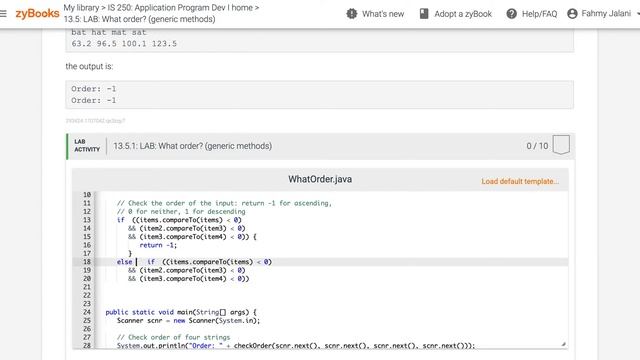
Task: Click the WhatOrder.java file title
Action: coord(320,179)
